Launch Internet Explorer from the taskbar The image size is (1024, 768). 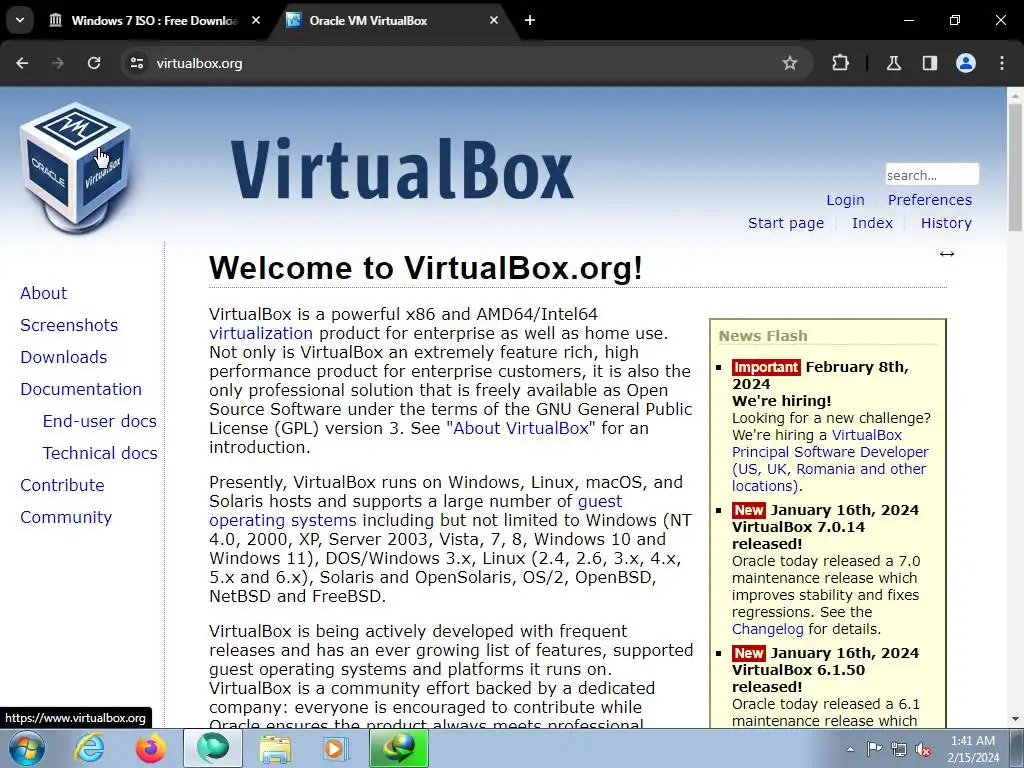(x=89, y=748)
